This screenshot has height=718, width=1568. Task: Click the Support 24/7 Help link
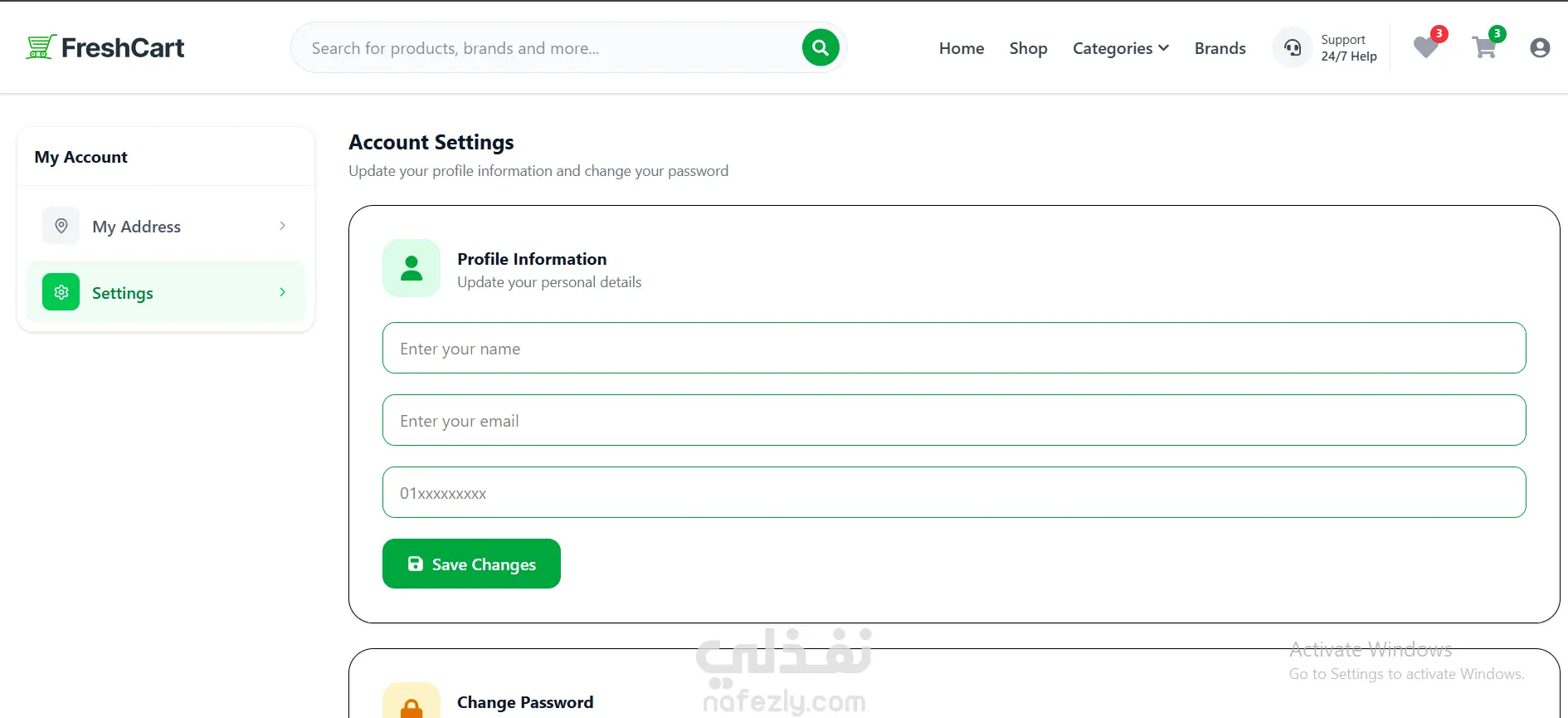pyautogui.click(x=1348, y=48)
